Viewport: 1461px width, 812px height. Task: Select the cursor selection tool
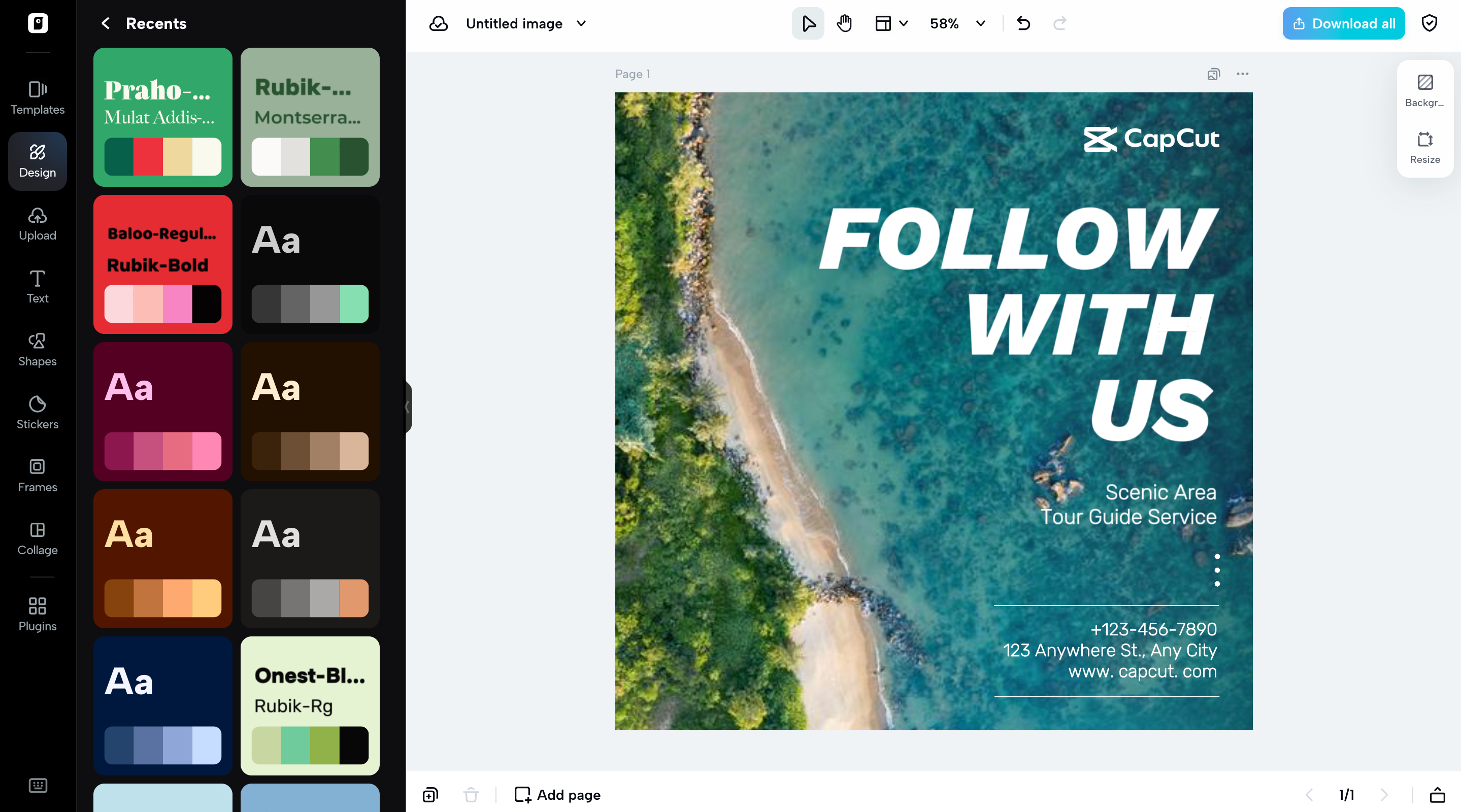pos(808,23)
